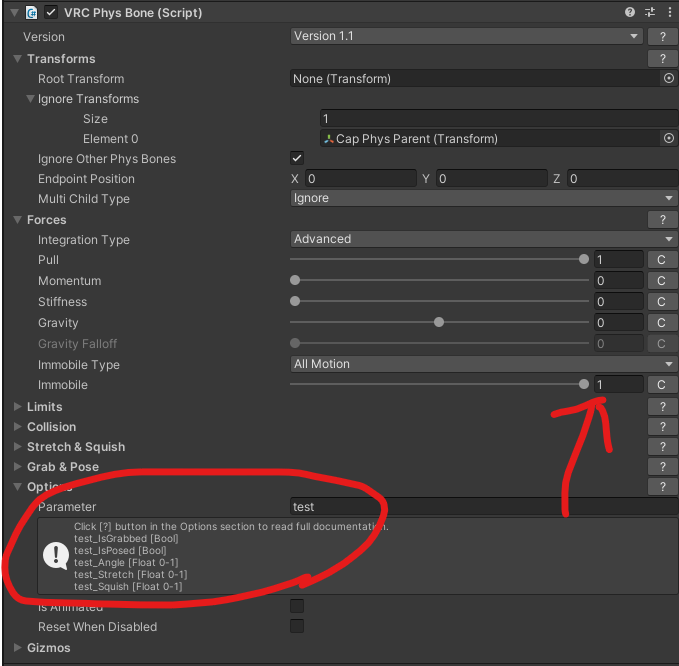
Task: Click the Pull slider handle
Action: 584,259
